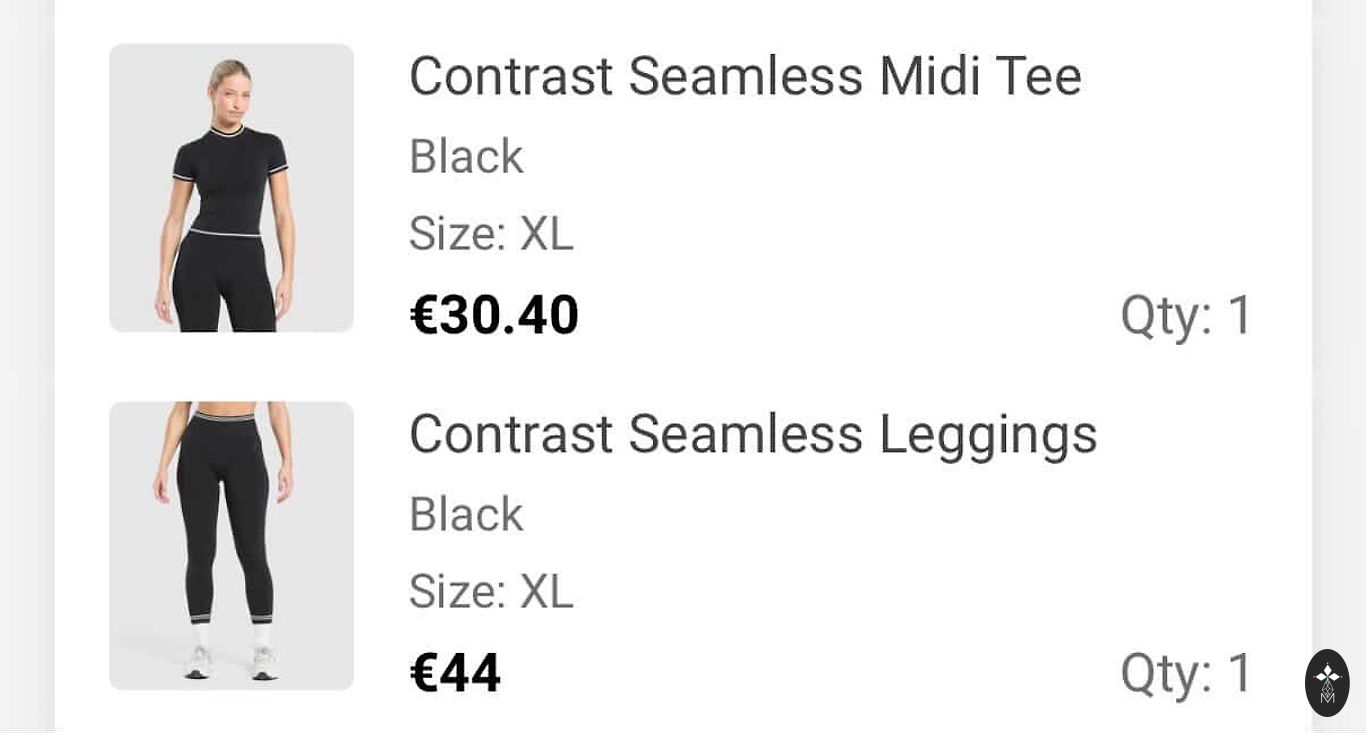Click the euro symbol of the €44 price
This screenshot has width=1366, height=733.
(x=424, y=673)
